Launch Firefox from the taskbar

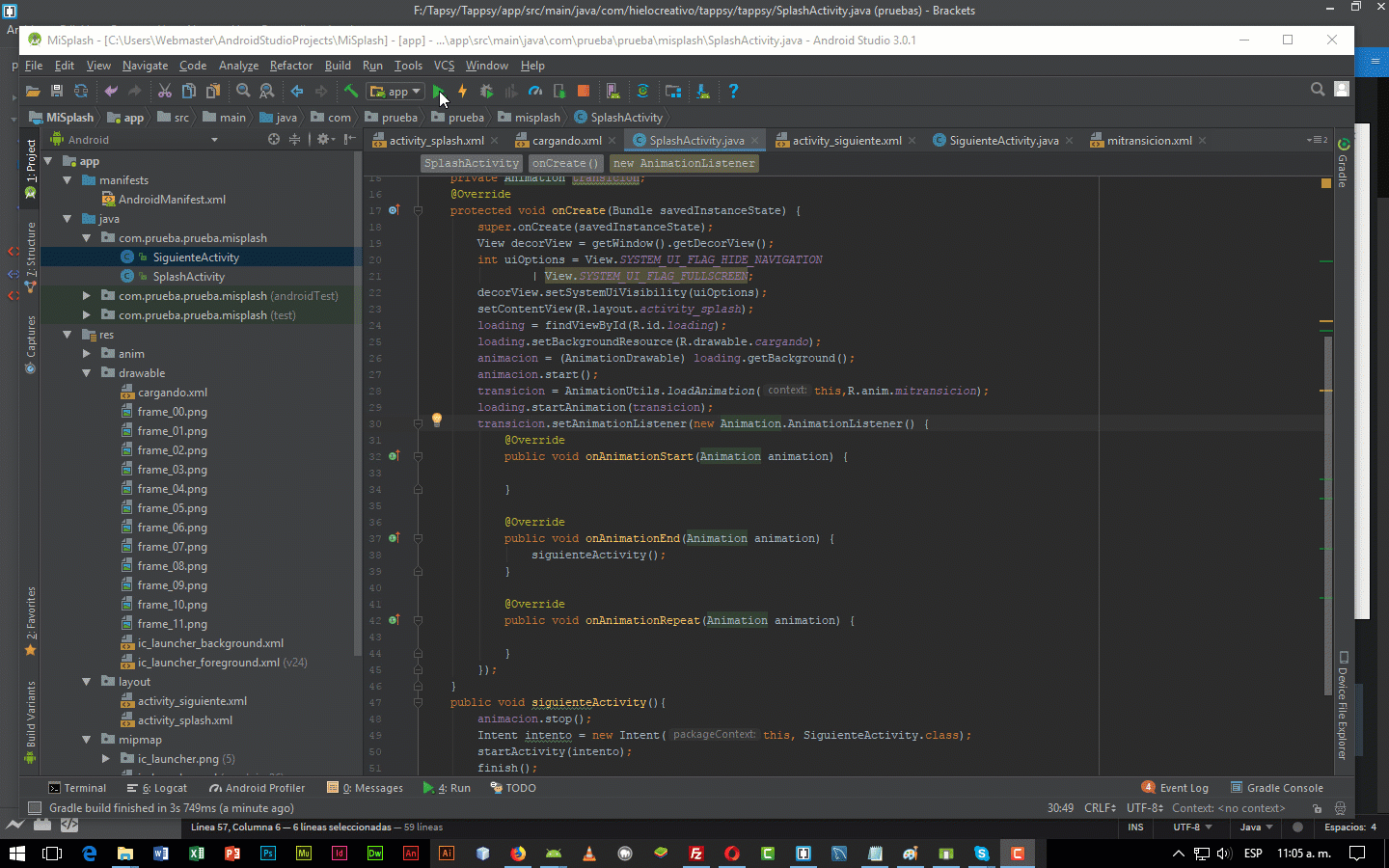[518, 853]
